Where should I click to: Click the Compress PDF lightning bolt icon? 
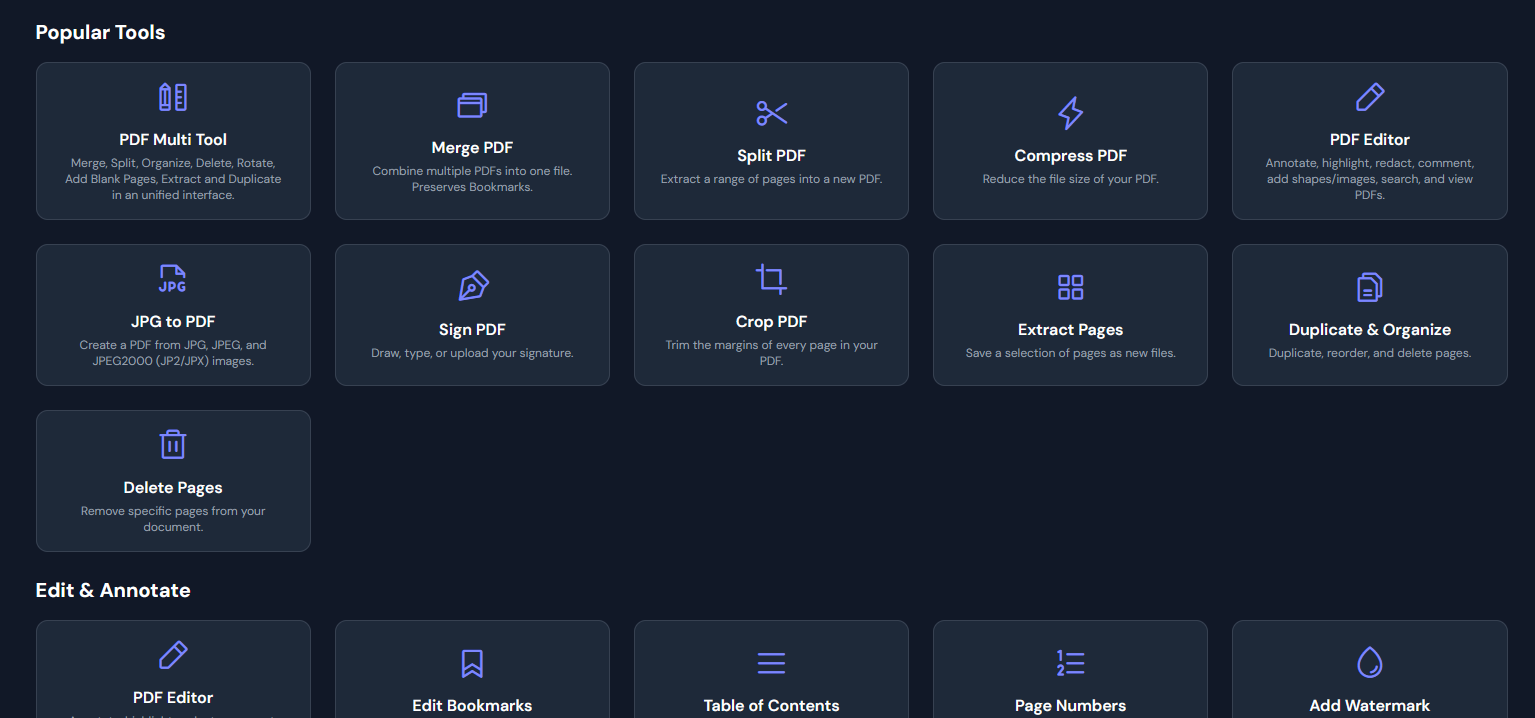click(x=1070, y=113)
